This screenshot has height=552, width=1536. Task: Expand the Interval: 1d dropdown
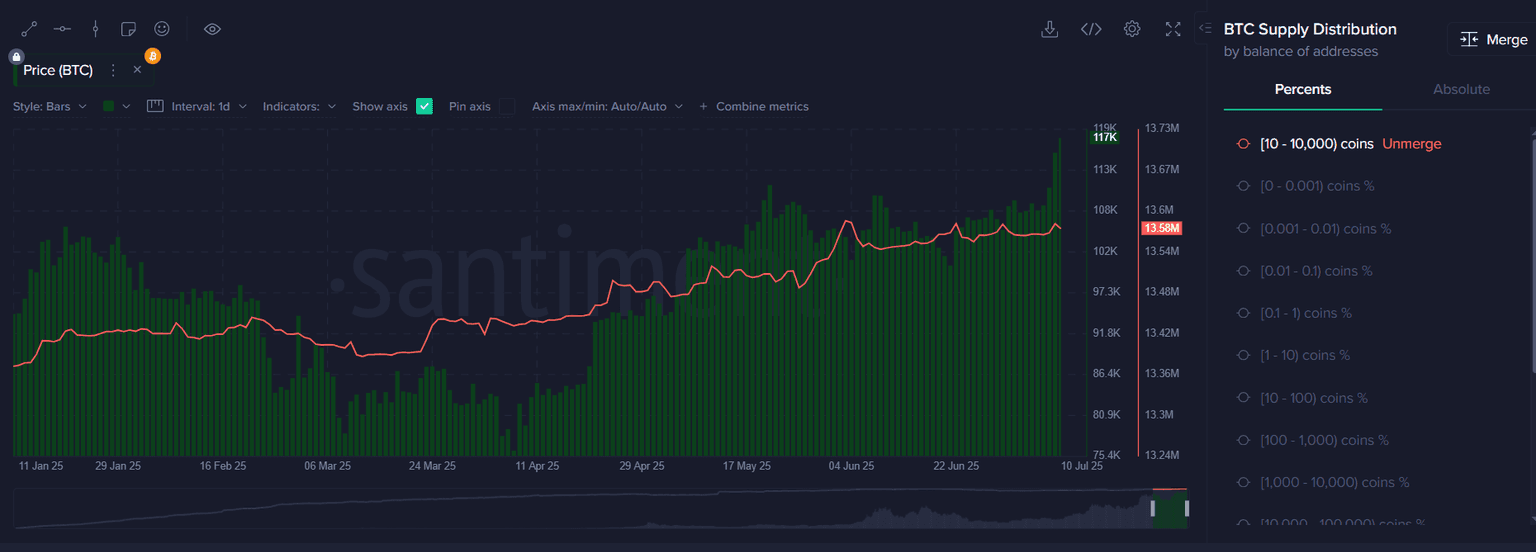pos(197,106)
